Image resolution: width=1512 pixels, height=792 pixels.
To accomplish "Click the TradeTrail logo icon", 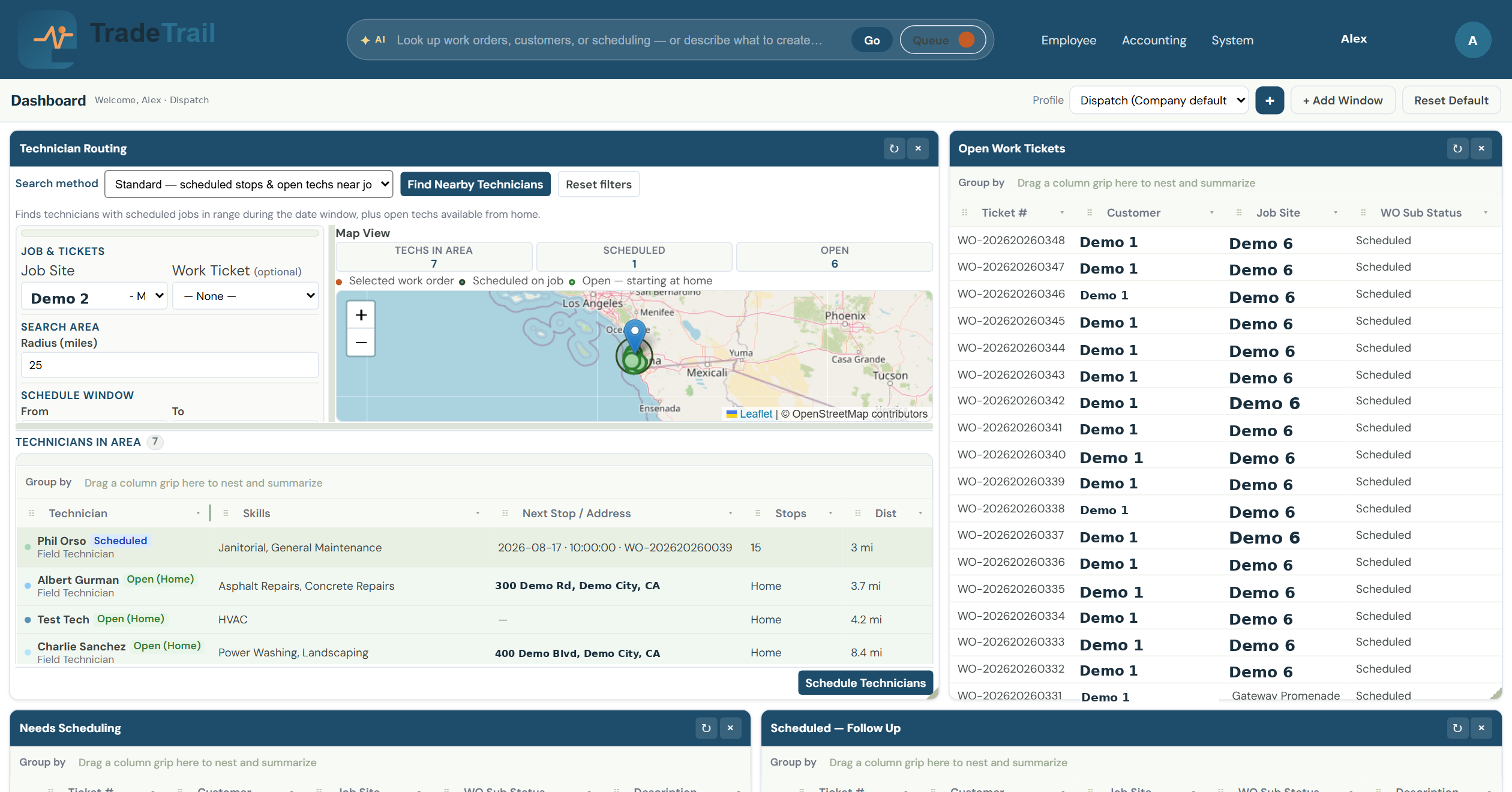I will pyautogui.click(x=47, y=39).
